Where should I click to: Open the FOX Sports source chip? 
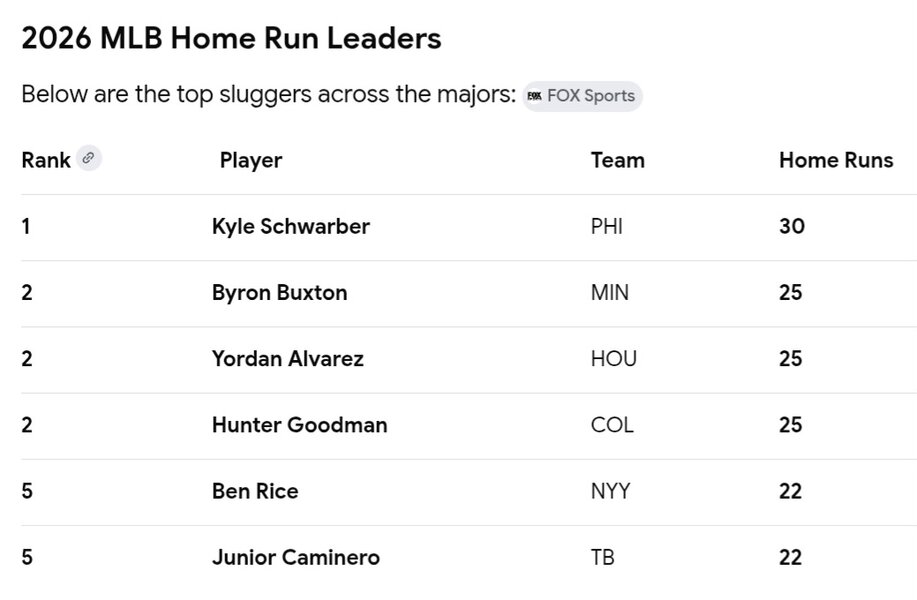pyautogui.click(x=582, y=96)
